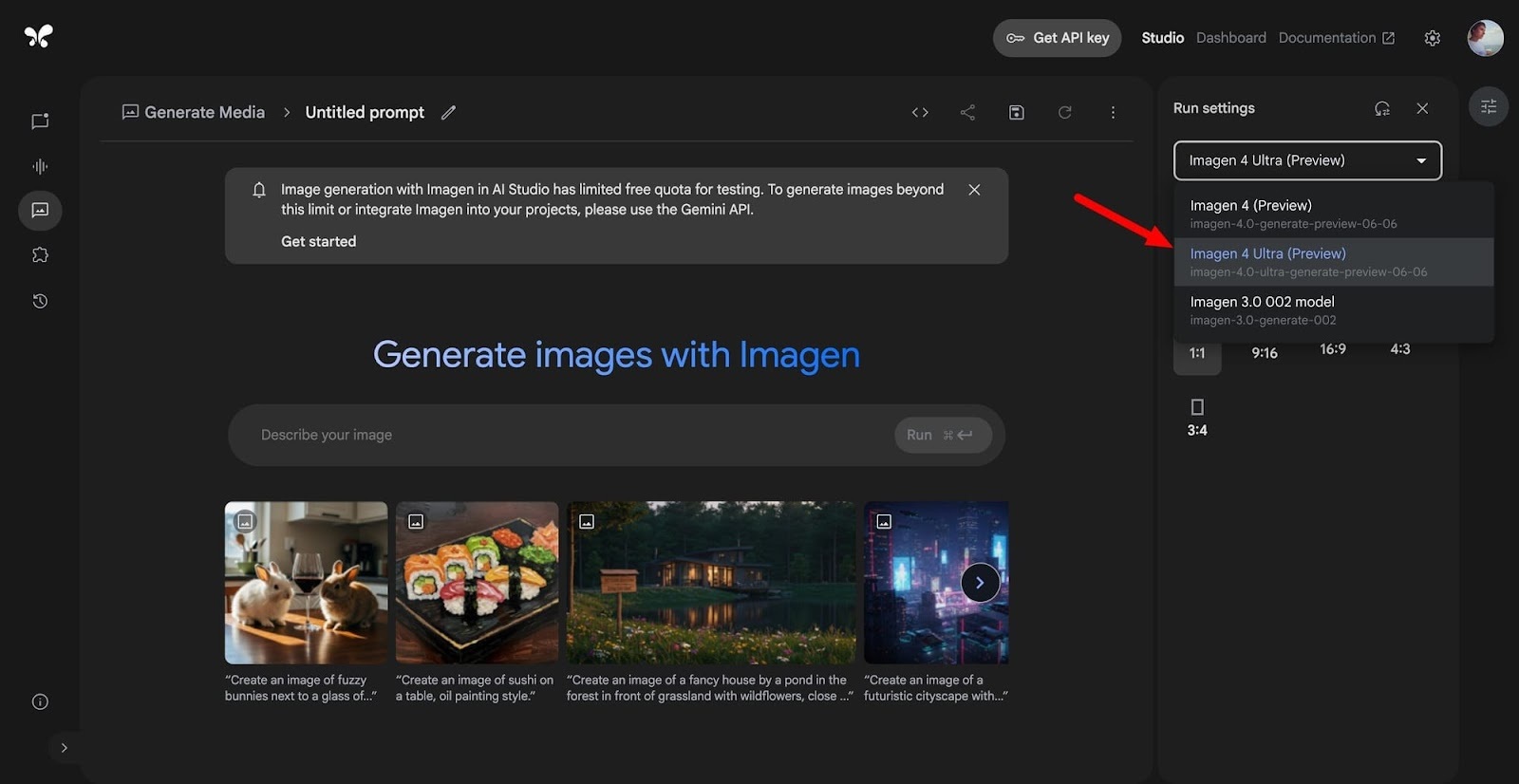The height and width of the screenshot is (784, 1519).
Task: Select the 3:4 aspect ratio
Action: pos(1197,418)
